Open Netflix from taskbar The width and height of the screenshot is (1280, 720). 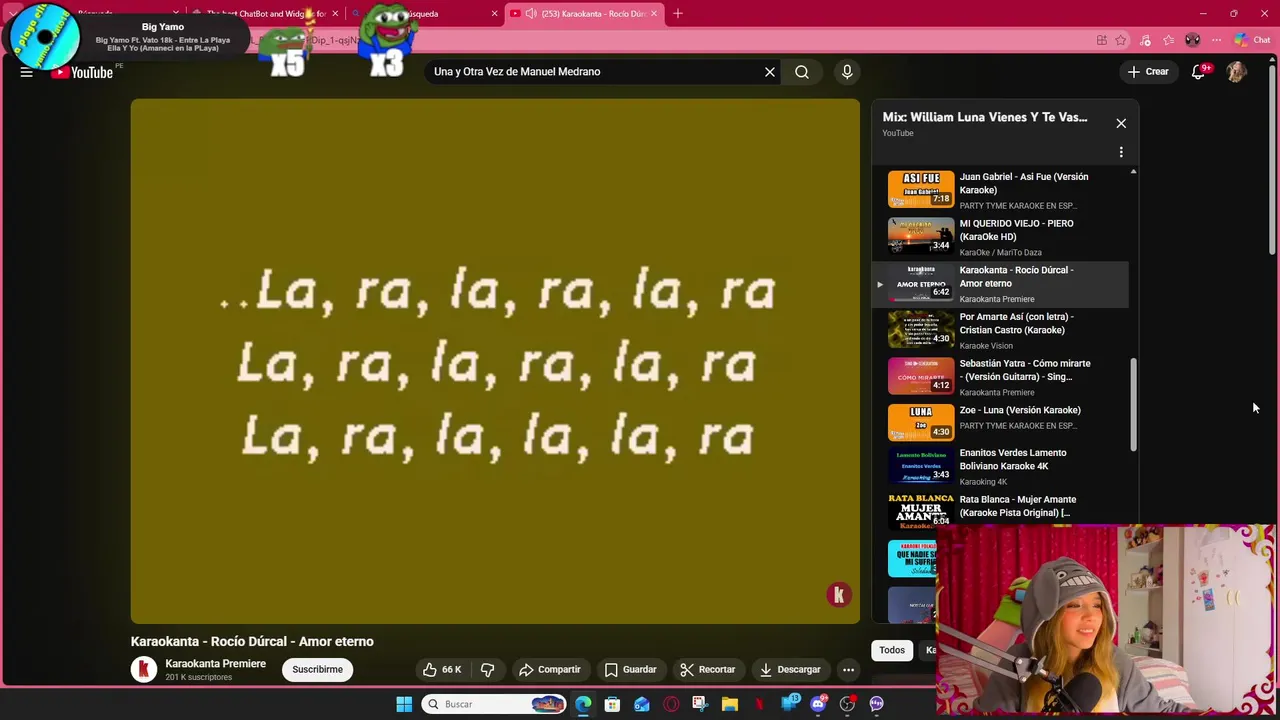click(759, 704)
